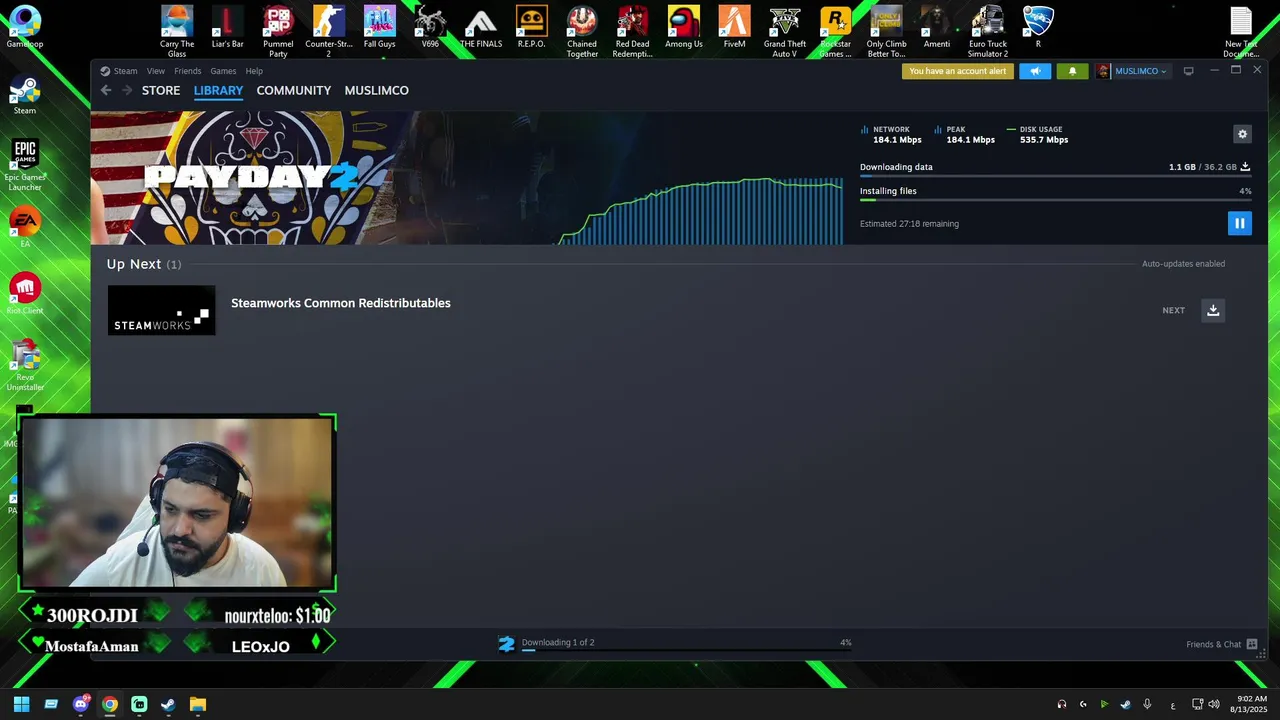Open New Text Document on desktop

coord(1241,32)
